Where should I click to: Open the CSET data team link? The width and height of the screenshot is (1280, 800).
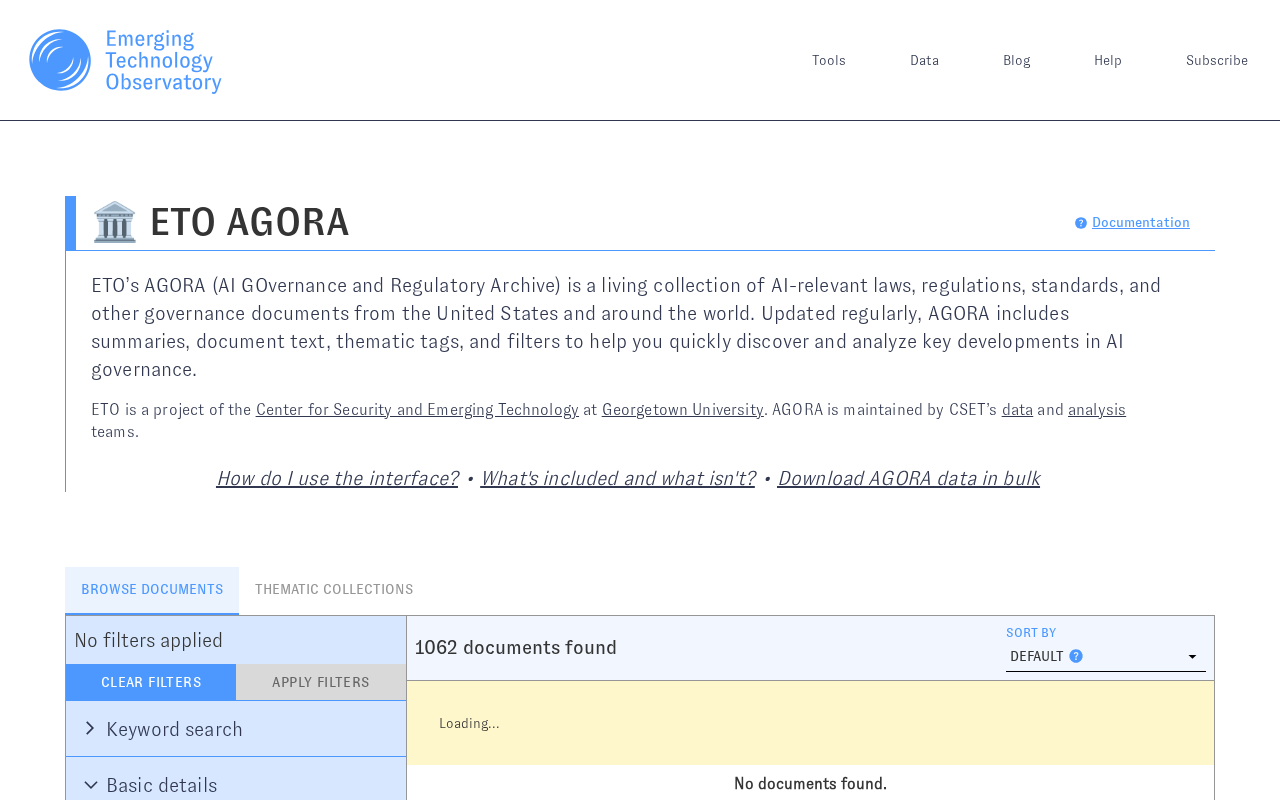1017,410
